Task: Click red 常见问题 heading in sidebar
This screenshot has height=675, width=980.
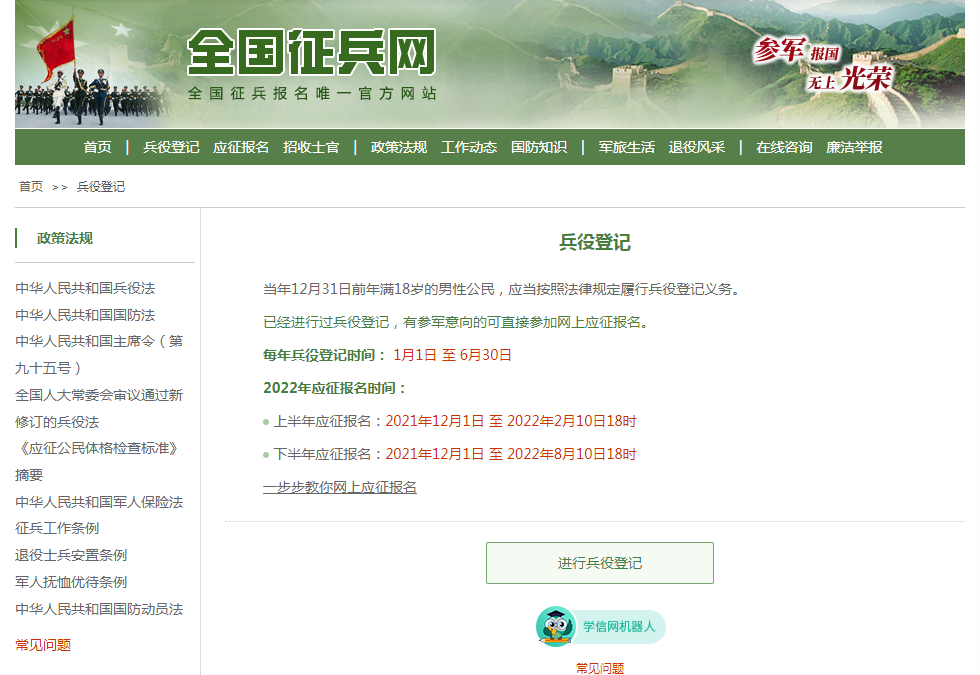Action: pyautogui.click(x=43, y=644)
